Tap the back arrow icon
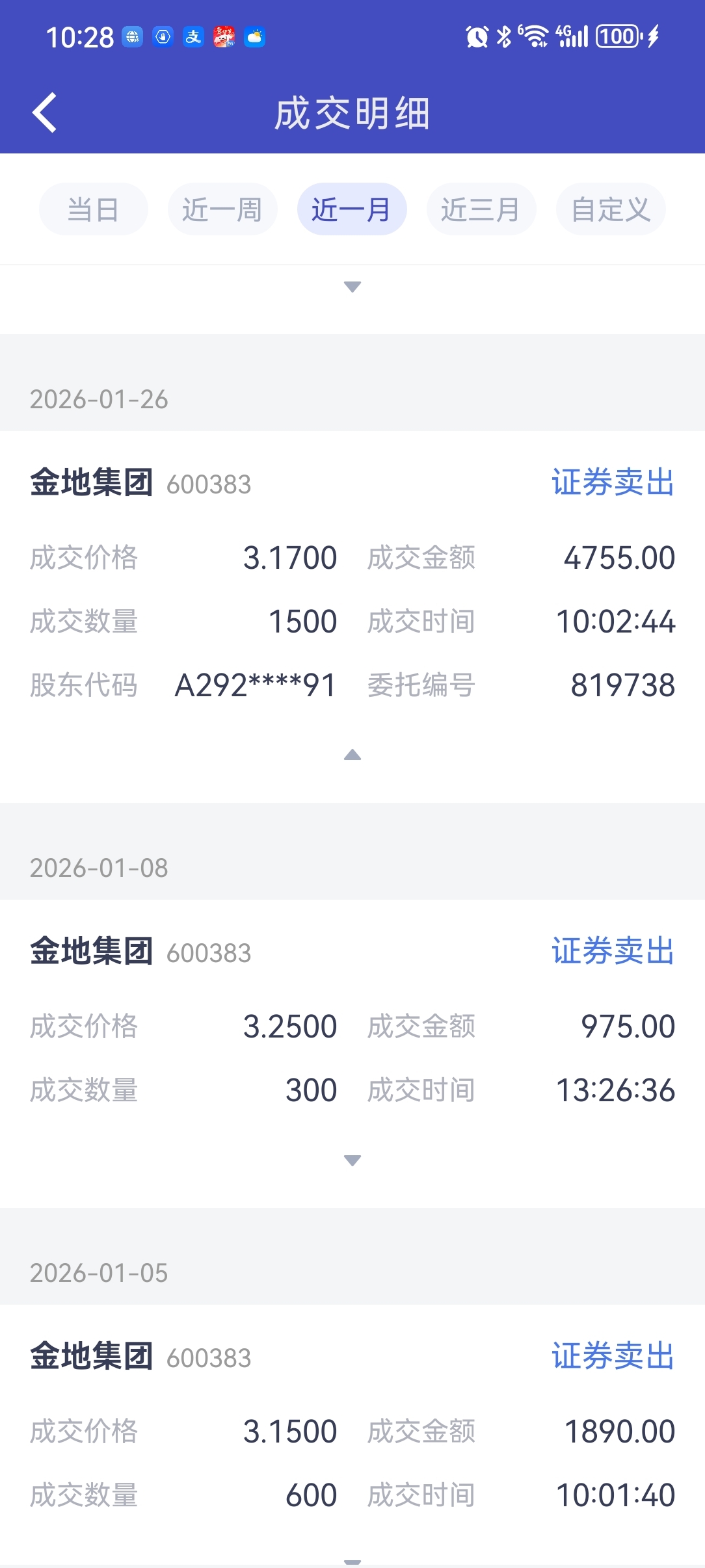705x1568 pixels. click(x=44, y=113)
